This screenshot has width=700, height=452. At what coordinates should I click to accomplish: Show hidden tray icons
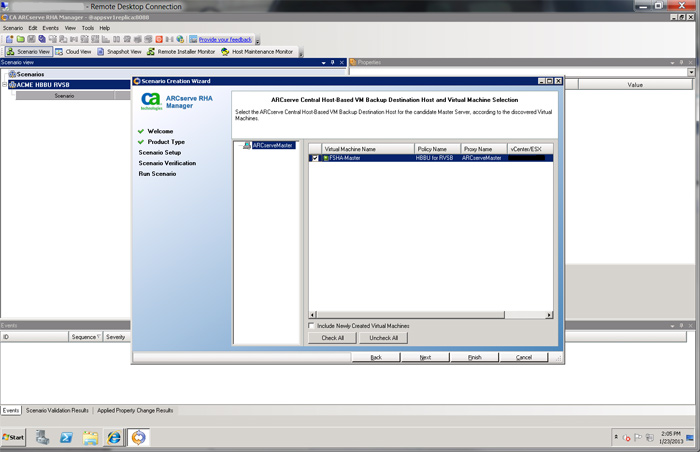616,437
